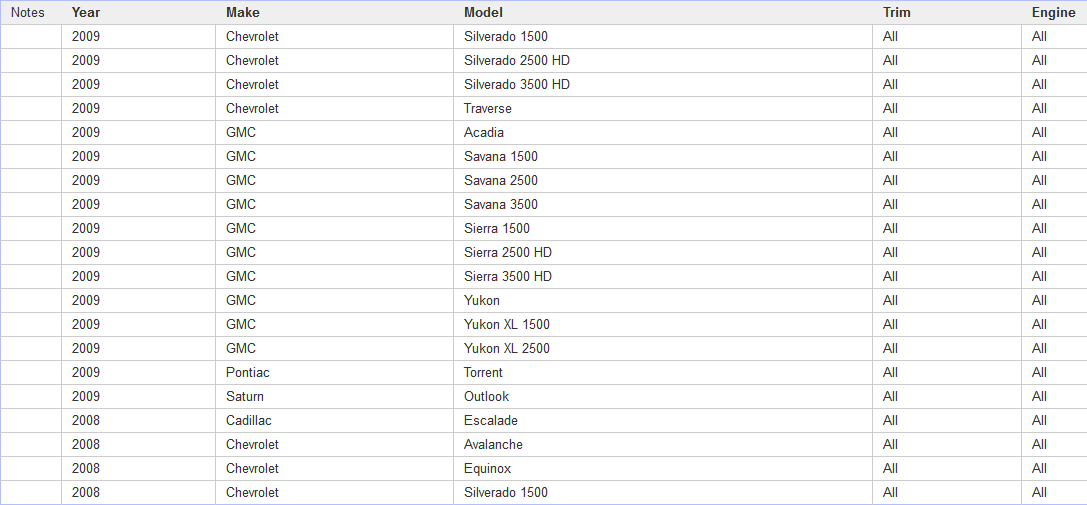Select the 2009 Silverado 3500 HD cell
This screenshot has width=1087, height=505.
(663, 85)
